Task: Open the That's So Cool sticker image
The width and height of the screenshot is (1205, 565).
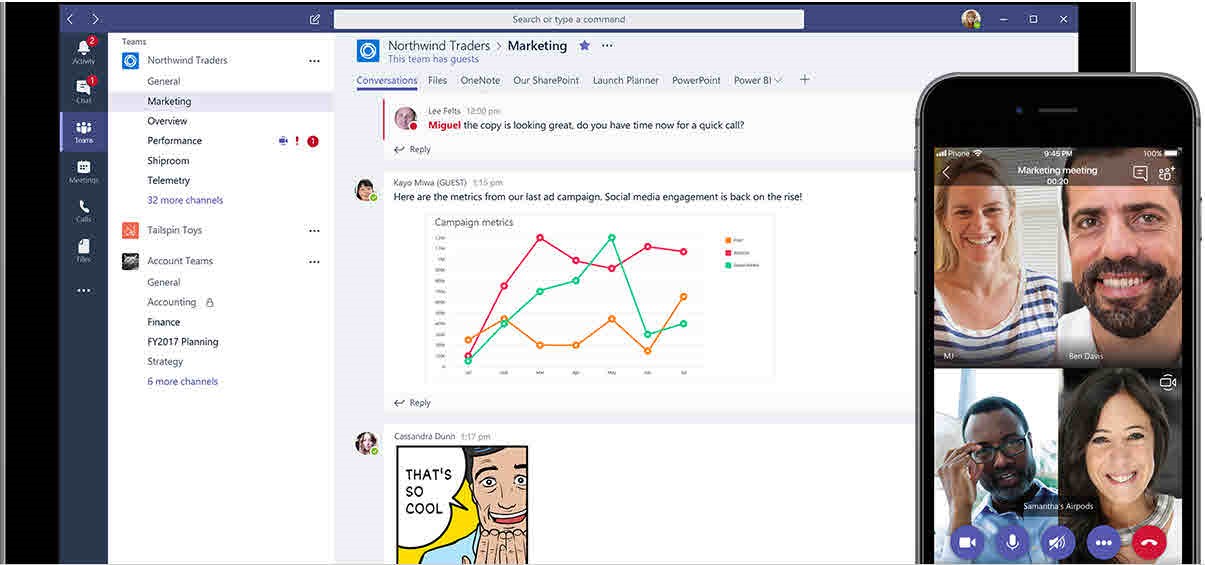Action: pos(462,505)
